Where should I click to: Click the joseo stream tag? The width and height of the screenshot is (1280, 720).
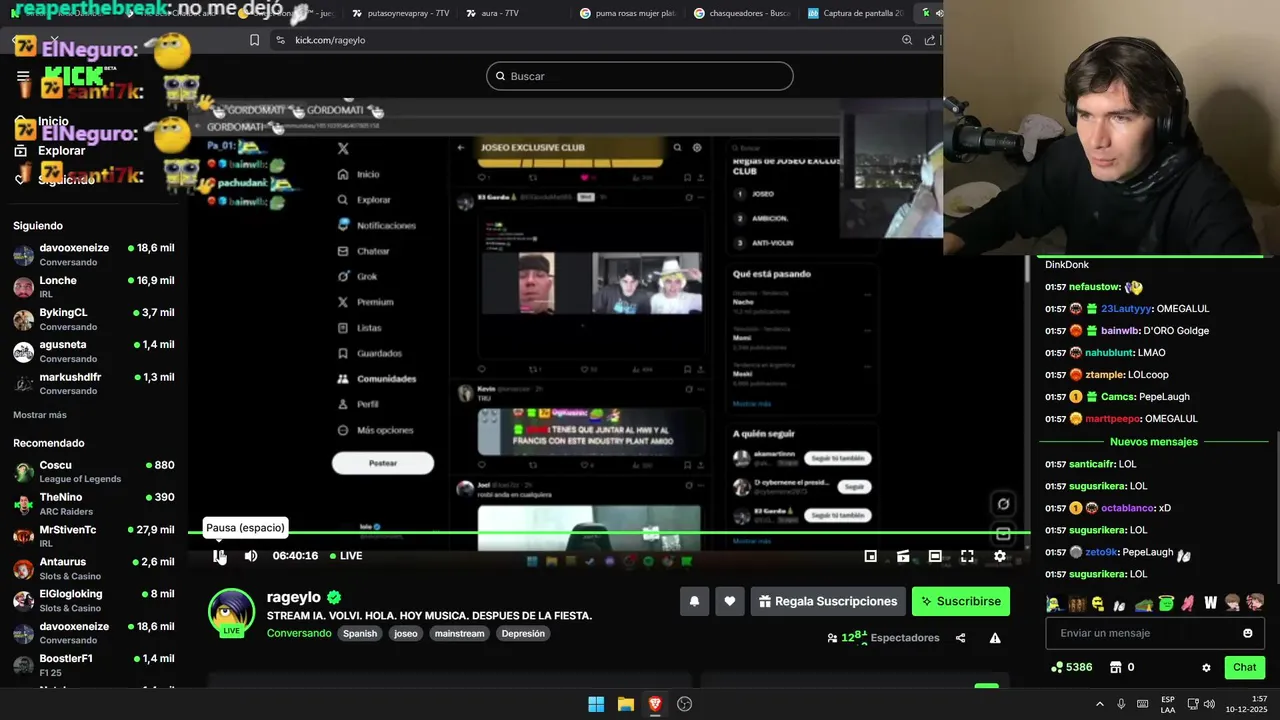(406, 634)
